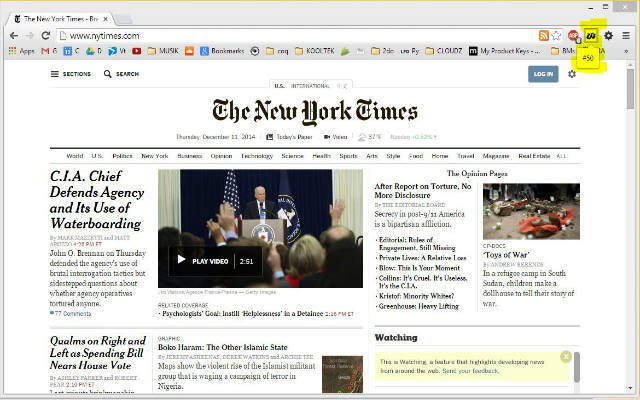The height and width of the screenshot is (400, 640).
Task: Open Today's Paper link
Action: [289, 137]
